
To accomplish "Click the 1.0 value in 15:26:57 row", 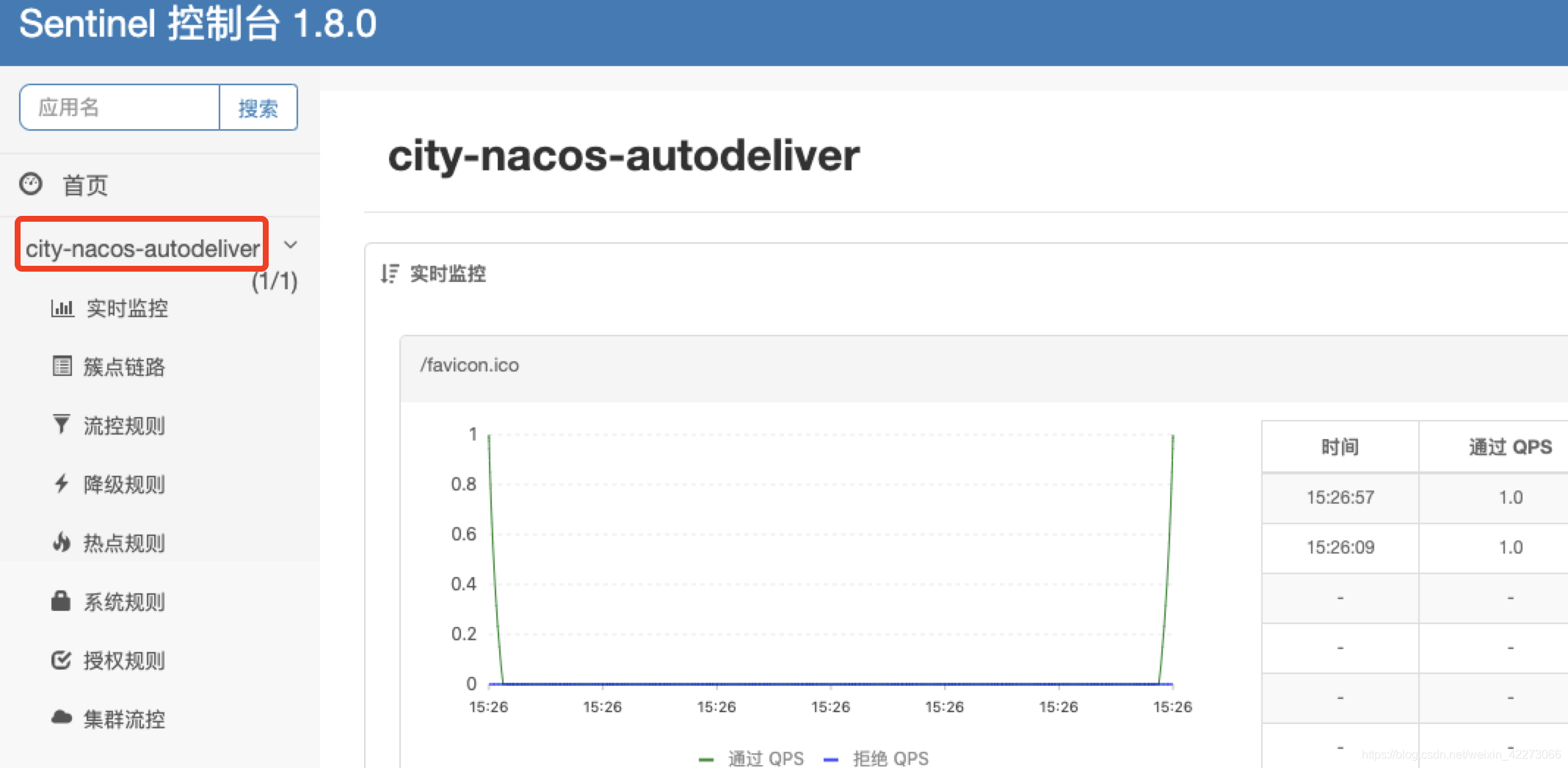I will click(1511, 497).
